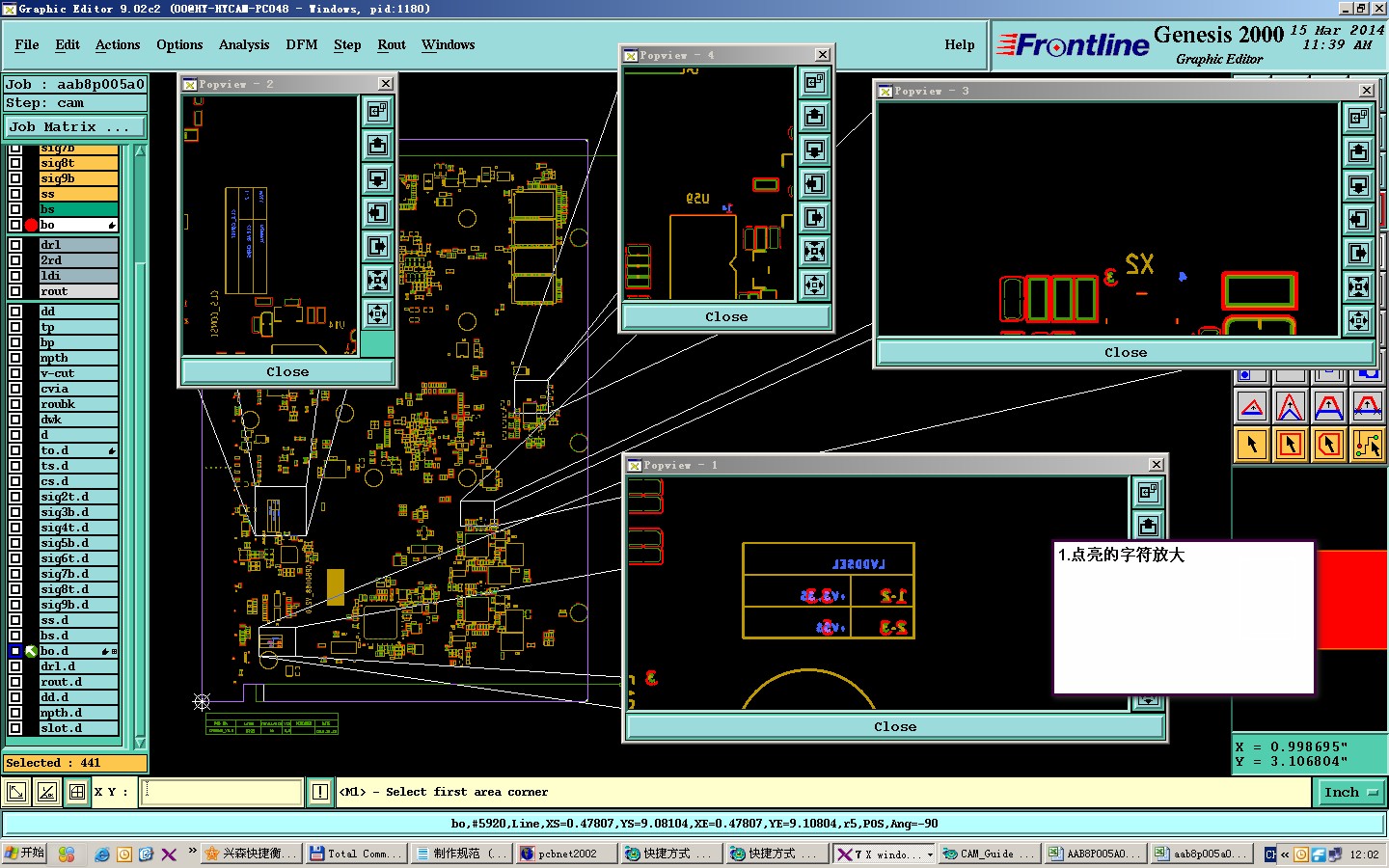Toggle checkbox for layer sig8t

click(x=14, y=163)
